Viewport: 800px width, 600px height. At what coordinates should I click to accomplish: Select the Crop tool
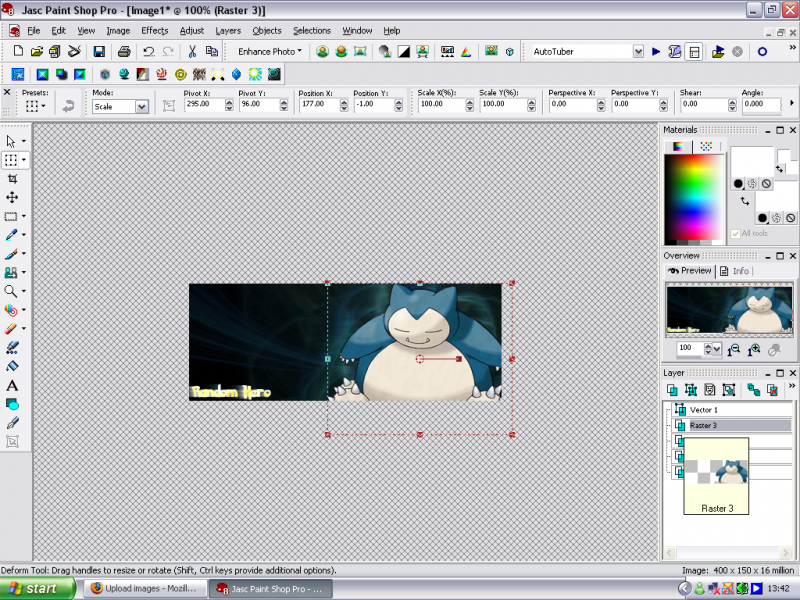(12, 179)
